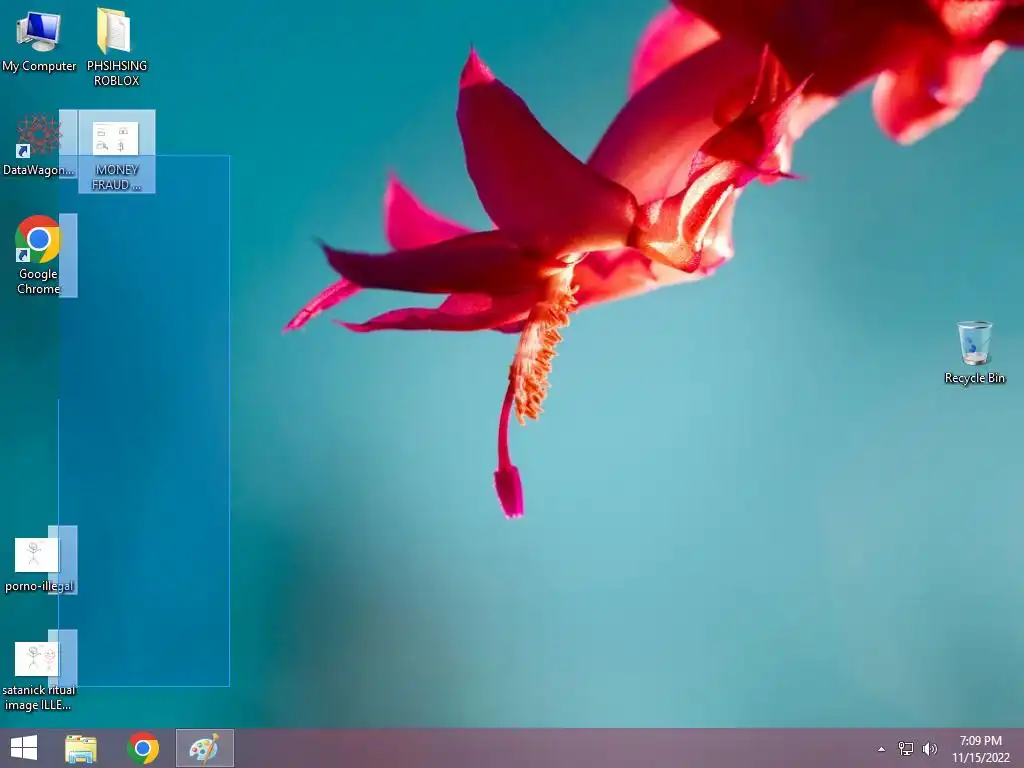The height and width of the screenshot is (768, 1024).
Task: Open the taskbar clock showing 7:09 PM
Action: pyautogui.click(x=980, y=748)
